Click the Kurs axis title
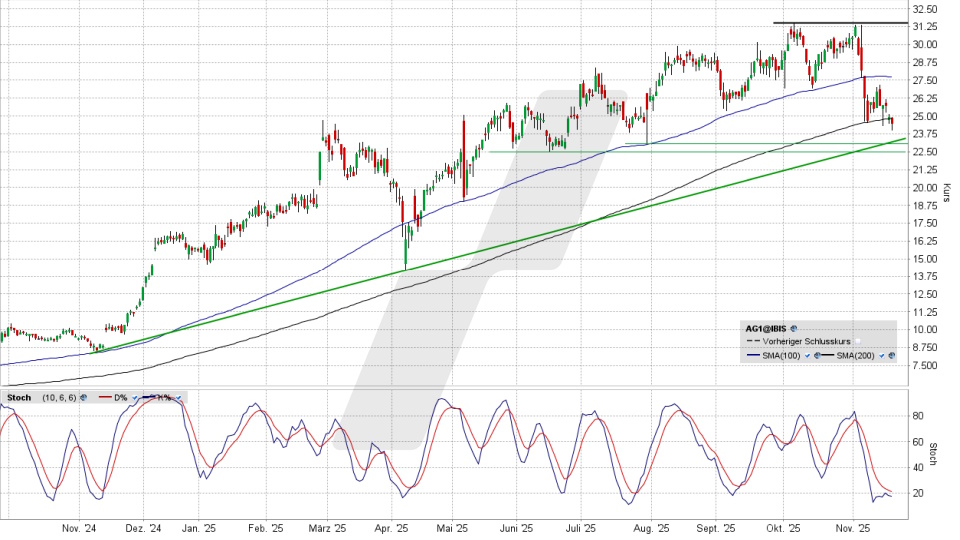 947,190
